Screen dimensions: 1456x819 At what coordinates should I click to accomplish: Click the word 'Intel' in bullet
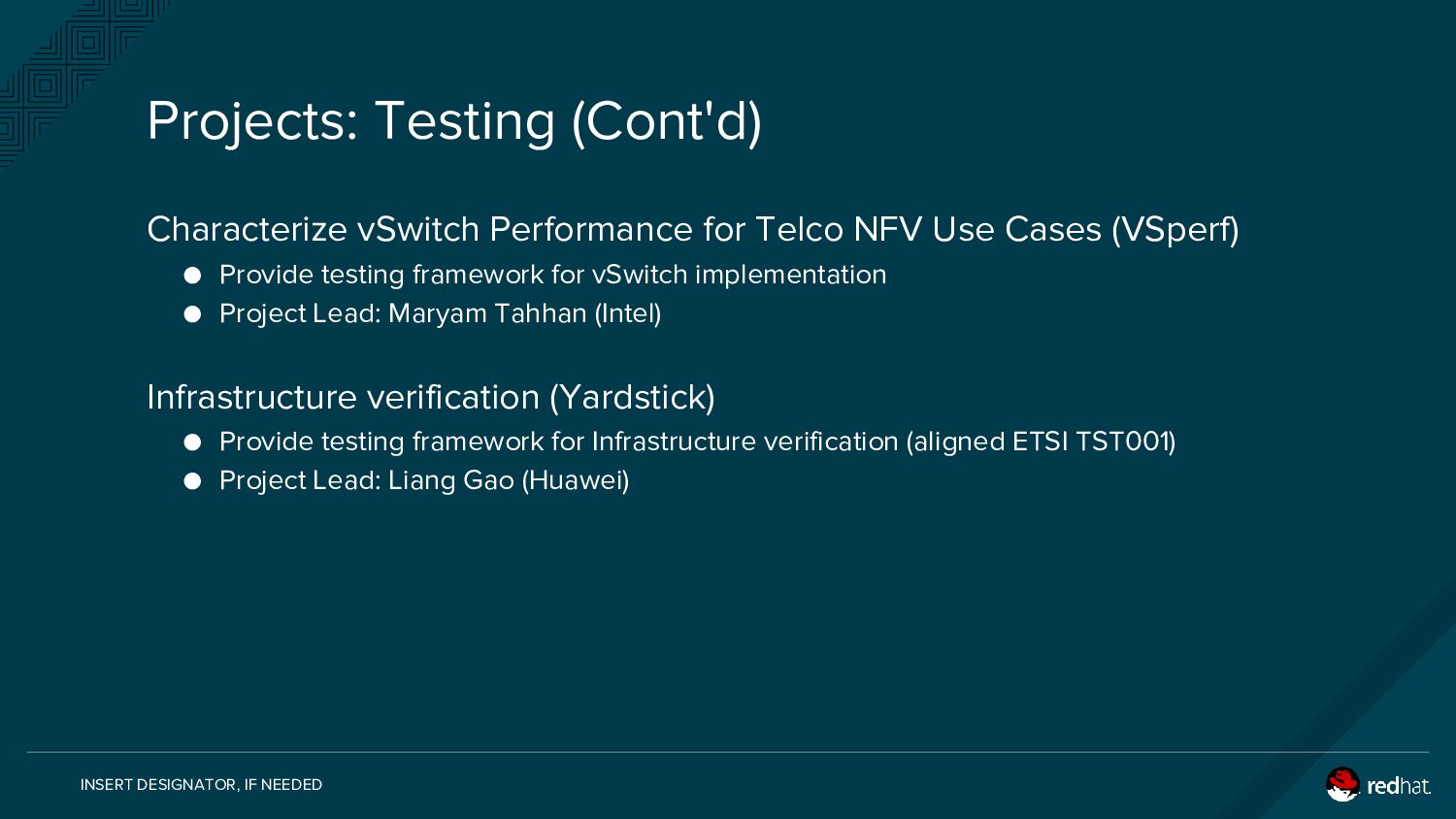click(x=627, y=314)
